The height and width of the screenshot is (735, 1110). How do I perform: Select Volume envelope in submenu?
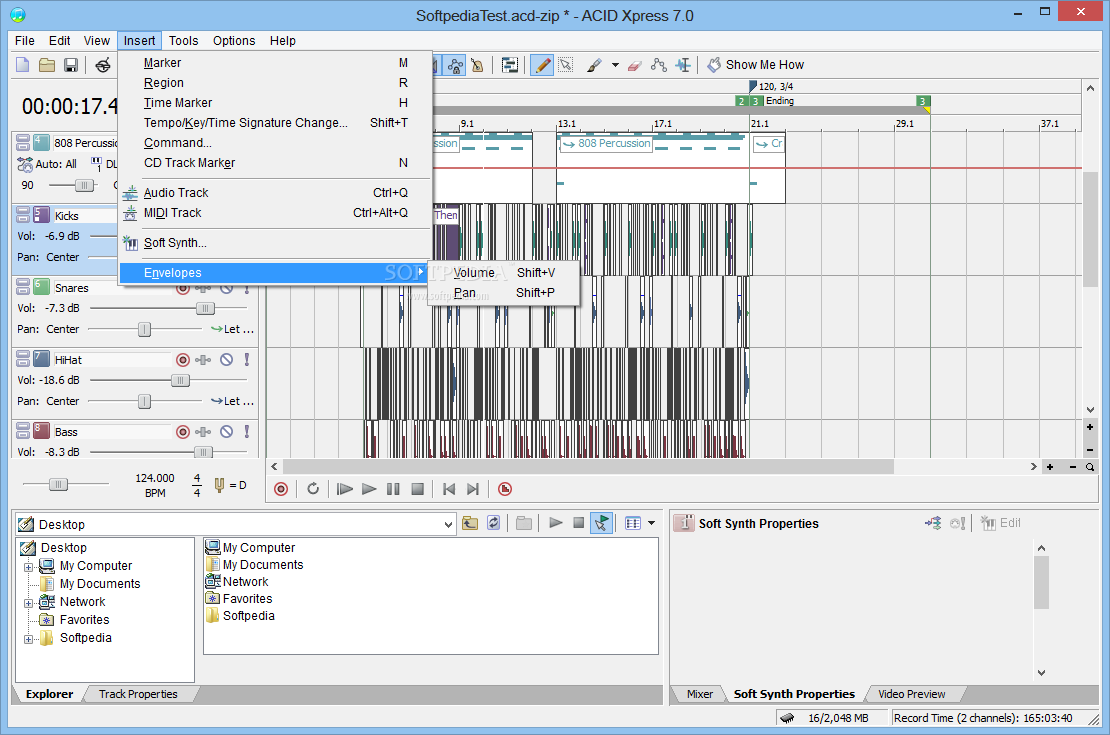click(x=504, y=273)
